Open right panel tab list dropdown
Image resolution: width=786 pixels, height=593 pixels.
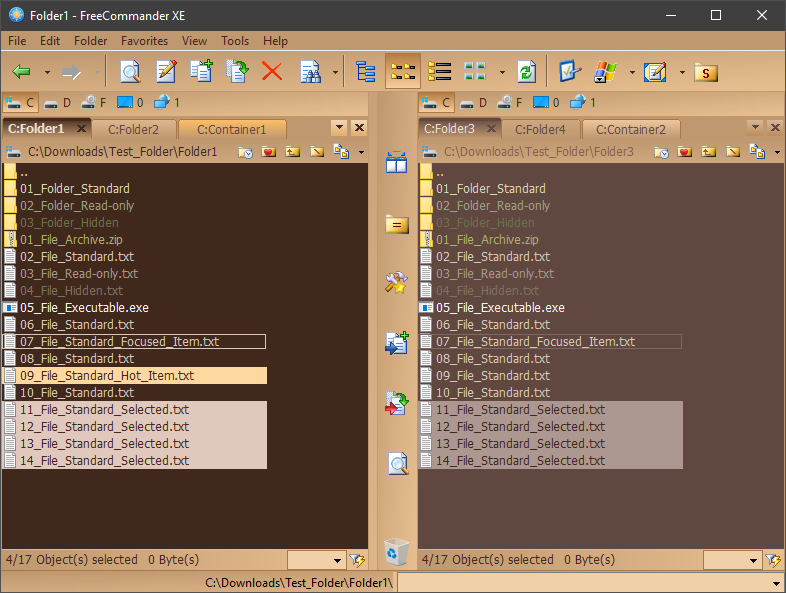755,128
